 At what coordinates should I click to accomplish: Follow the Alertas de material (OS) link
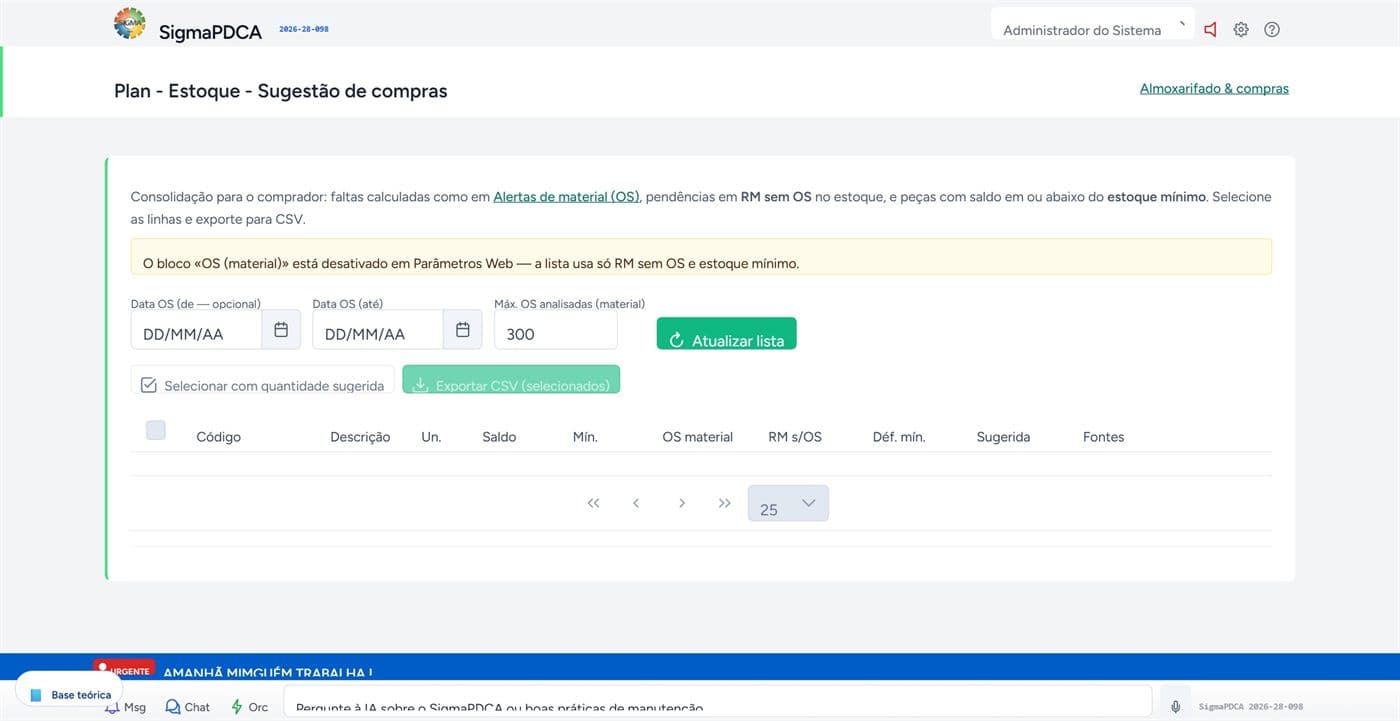pos(566,197)
